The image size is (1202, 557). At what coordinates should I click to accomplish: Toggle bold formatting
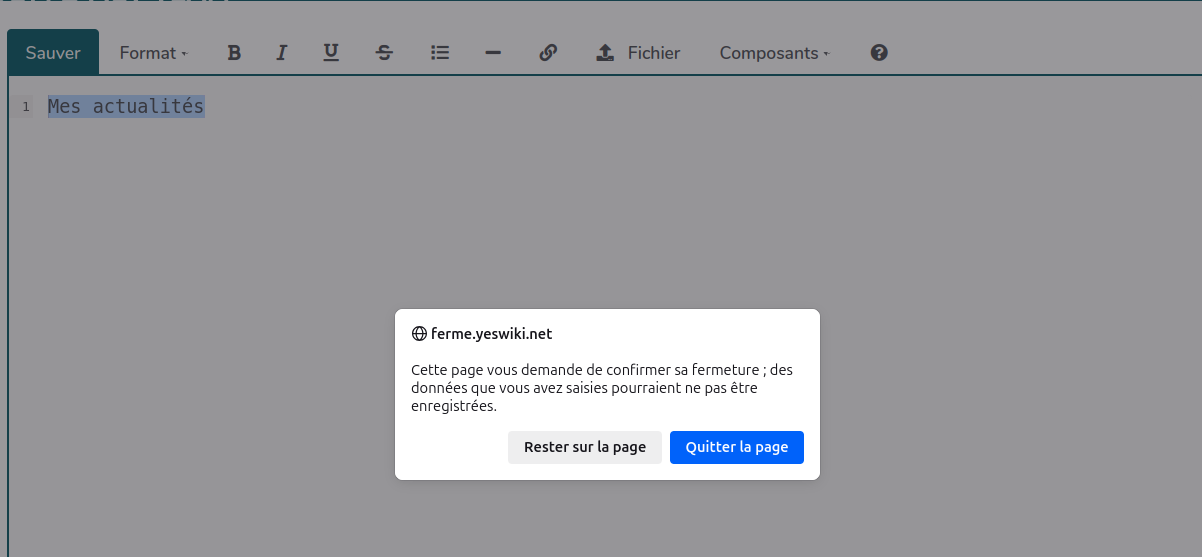(x=234, y=53)
